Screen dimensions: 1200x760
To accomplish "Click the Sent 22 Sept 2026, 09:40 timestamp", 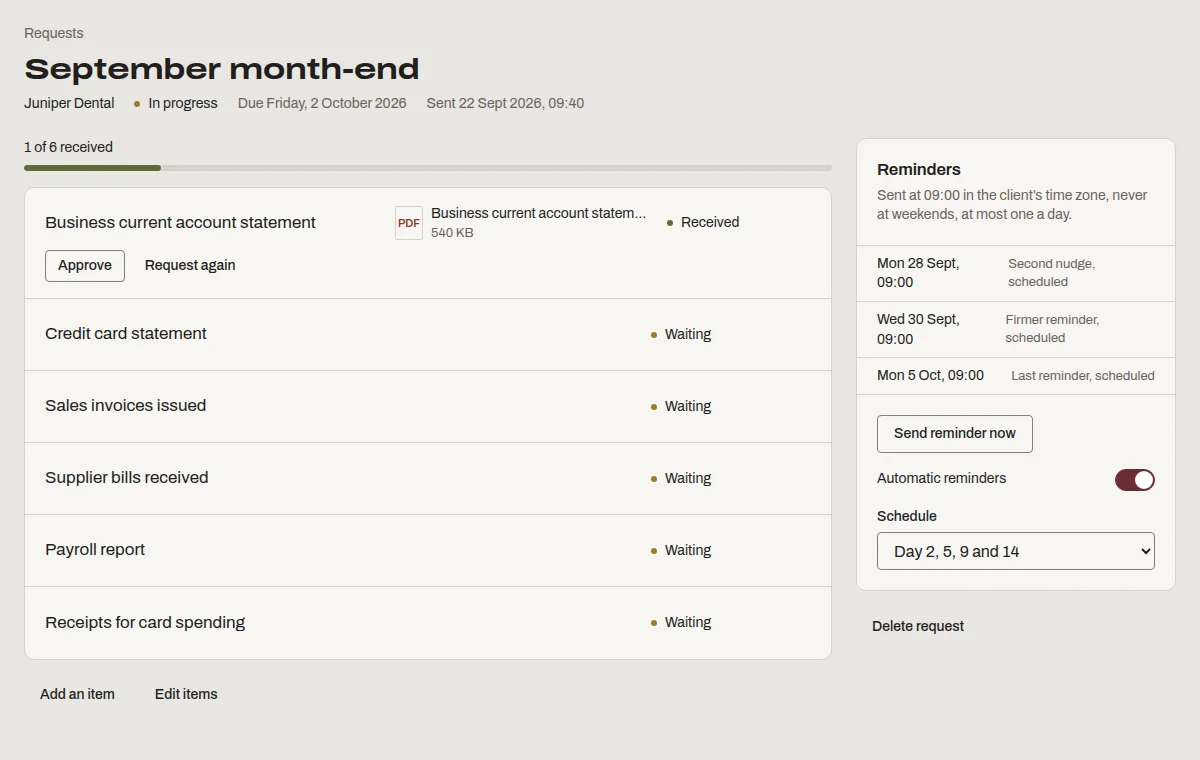I will point(505,103).
